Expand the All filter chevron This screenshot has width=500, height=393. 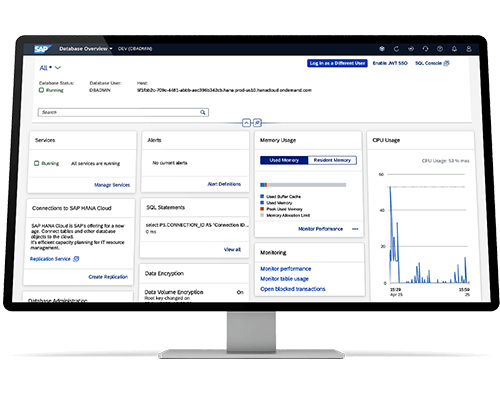click(58, 68)
